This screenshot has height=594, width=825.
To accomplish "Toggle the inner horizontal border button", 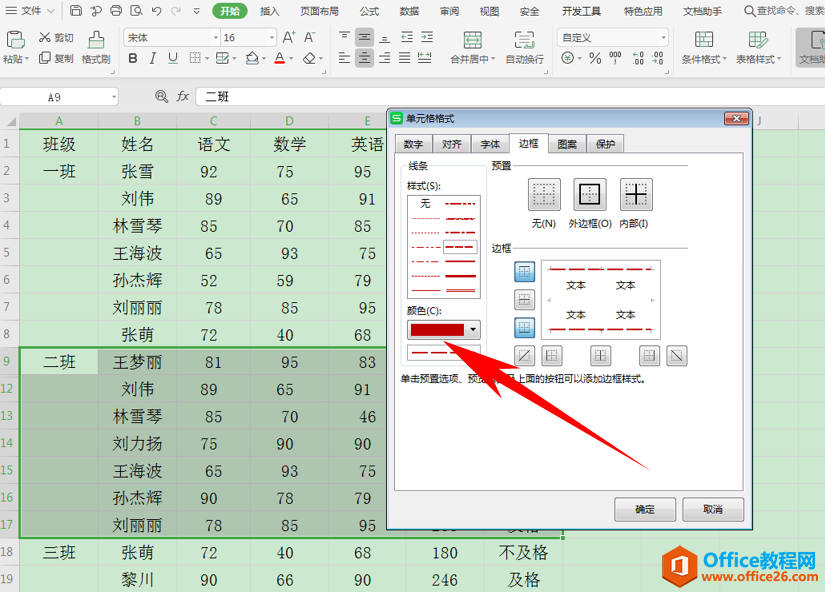I will 524,299.
